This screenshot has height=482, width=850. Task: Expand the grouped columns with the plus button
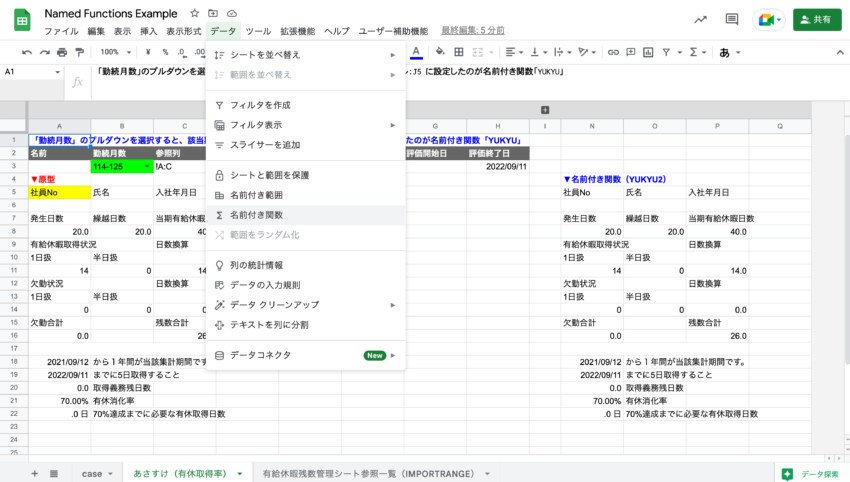pyautogui.click(x=544, y=110)
